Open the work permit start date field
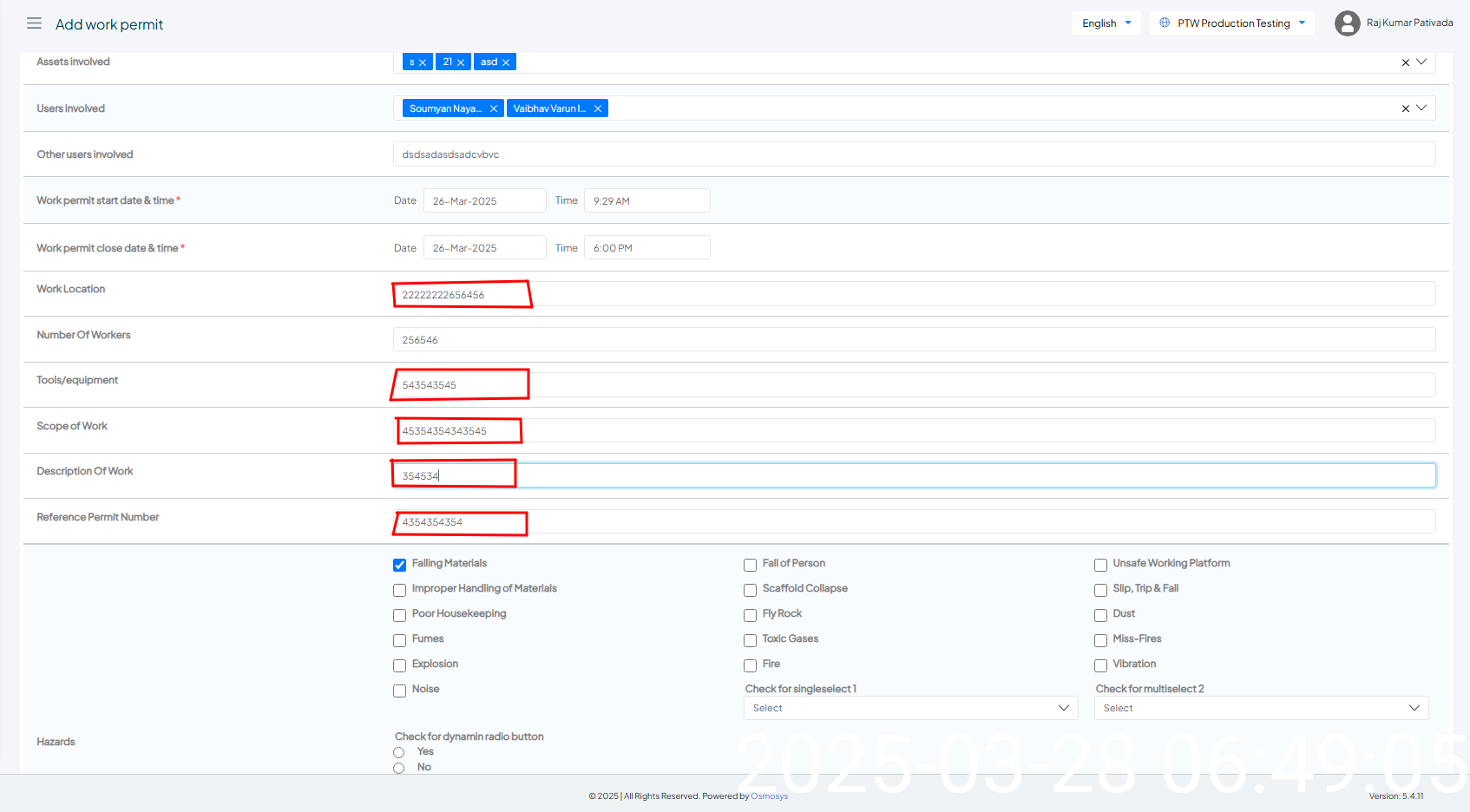 point(484,201)
